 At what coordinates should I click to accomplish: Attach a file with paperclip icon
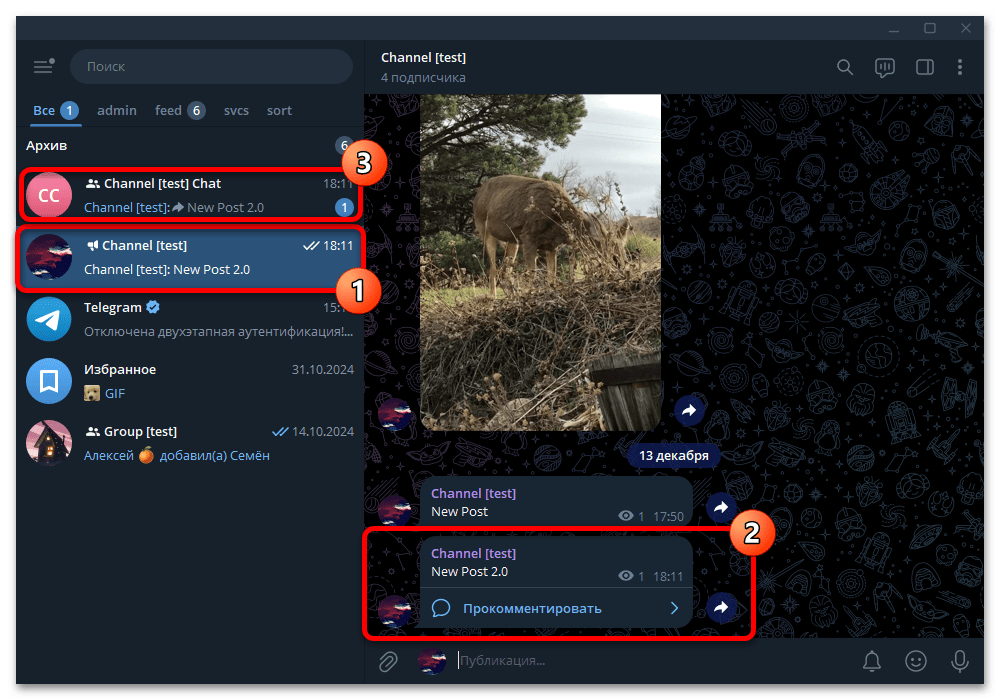coord(388,661)
